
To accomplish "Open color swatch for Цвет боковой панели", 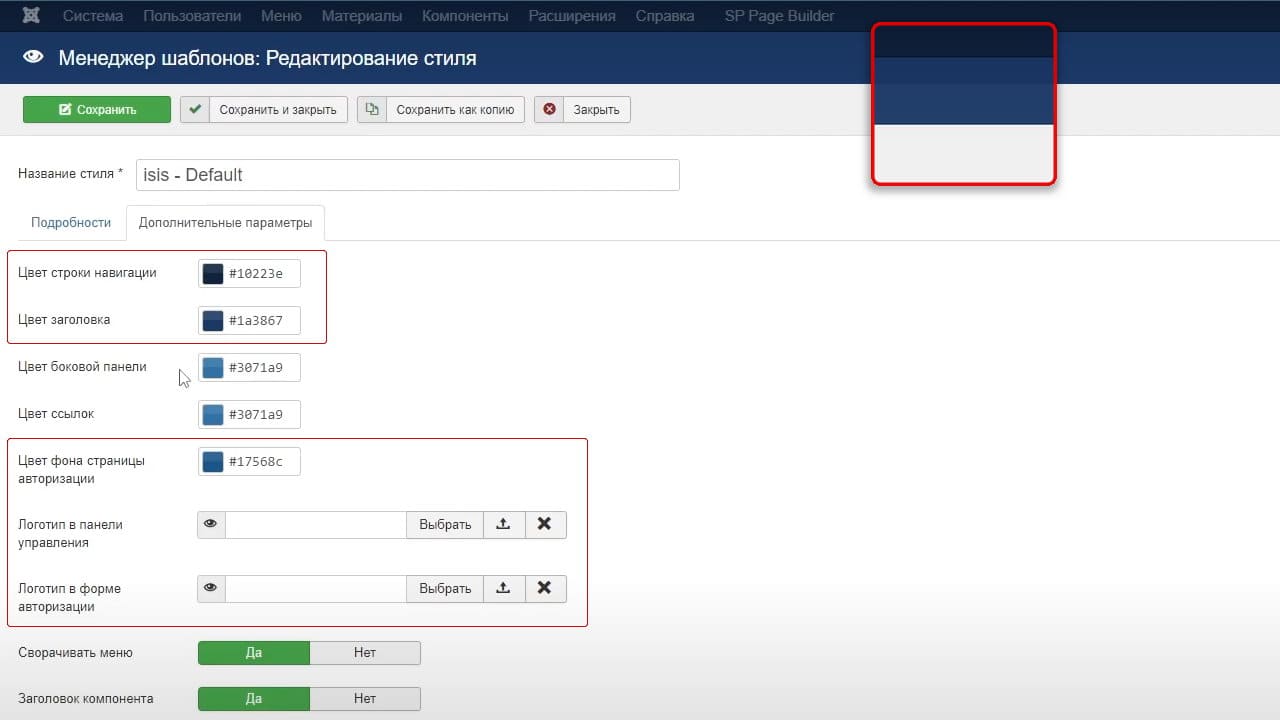I will click(x=213, y=367).
